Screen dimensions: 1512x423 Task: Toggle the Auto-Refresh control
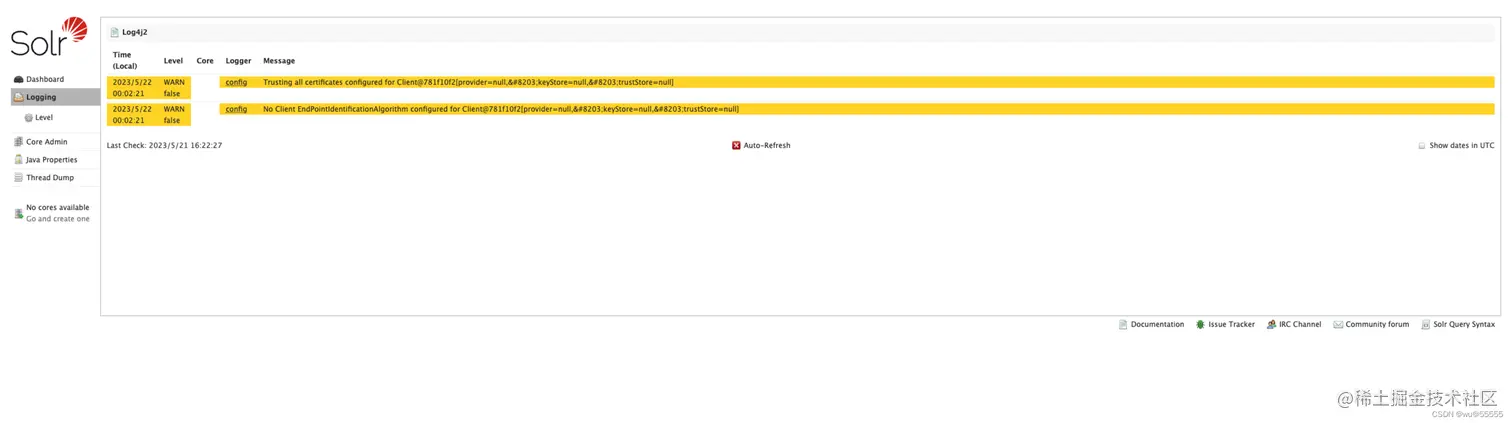(761, 145)
